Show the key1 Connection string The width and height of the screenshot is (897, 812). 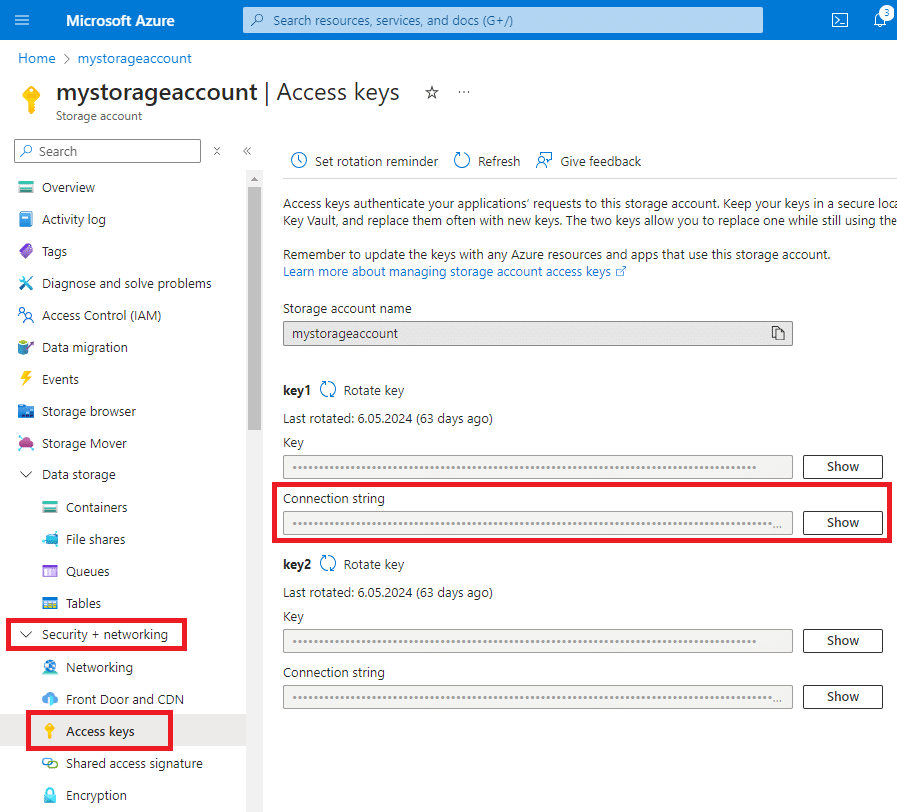click(842, 522)
